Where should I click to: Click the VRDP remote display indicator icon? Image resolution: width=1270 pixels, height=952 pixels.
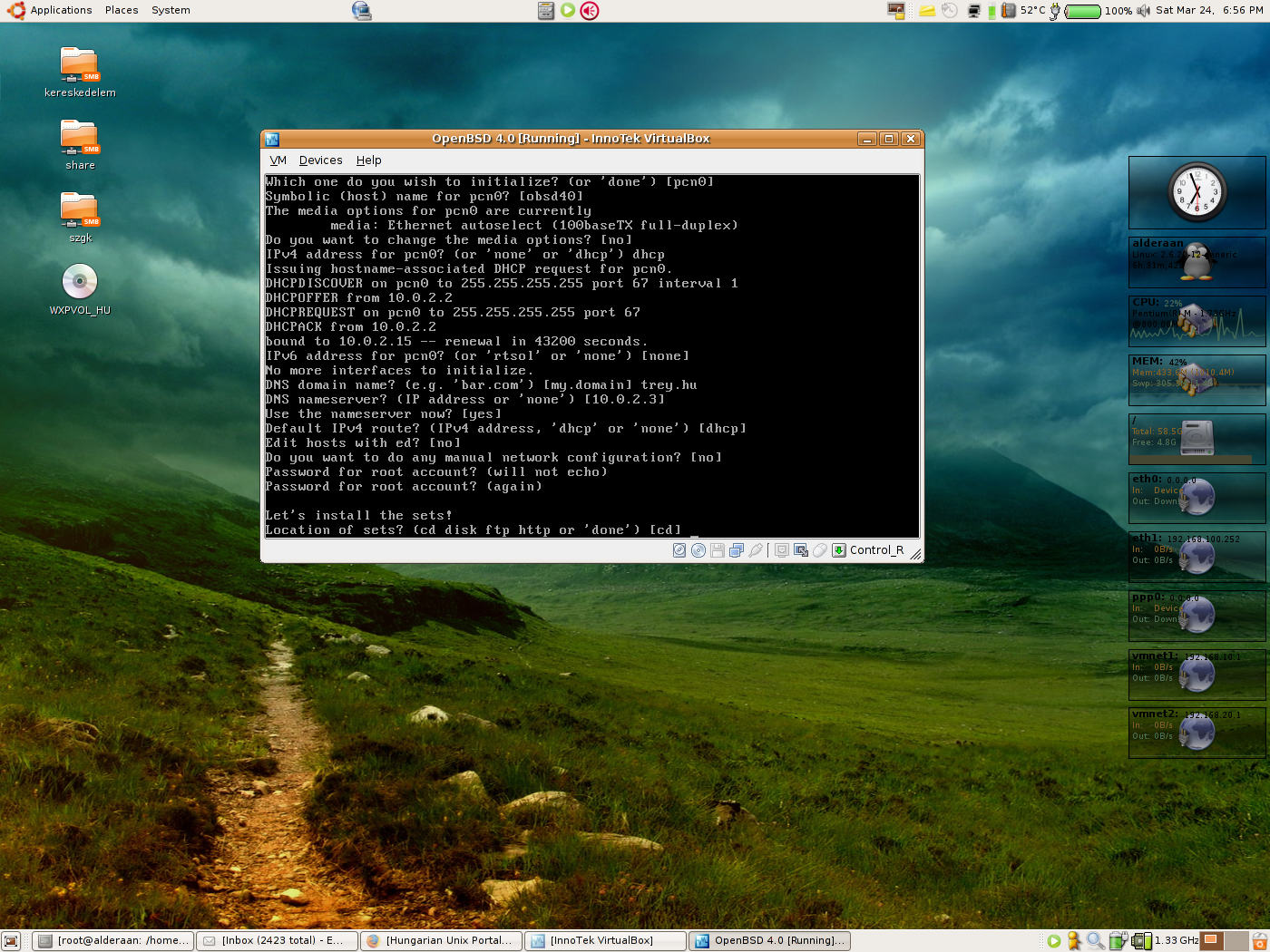(782, 550)
